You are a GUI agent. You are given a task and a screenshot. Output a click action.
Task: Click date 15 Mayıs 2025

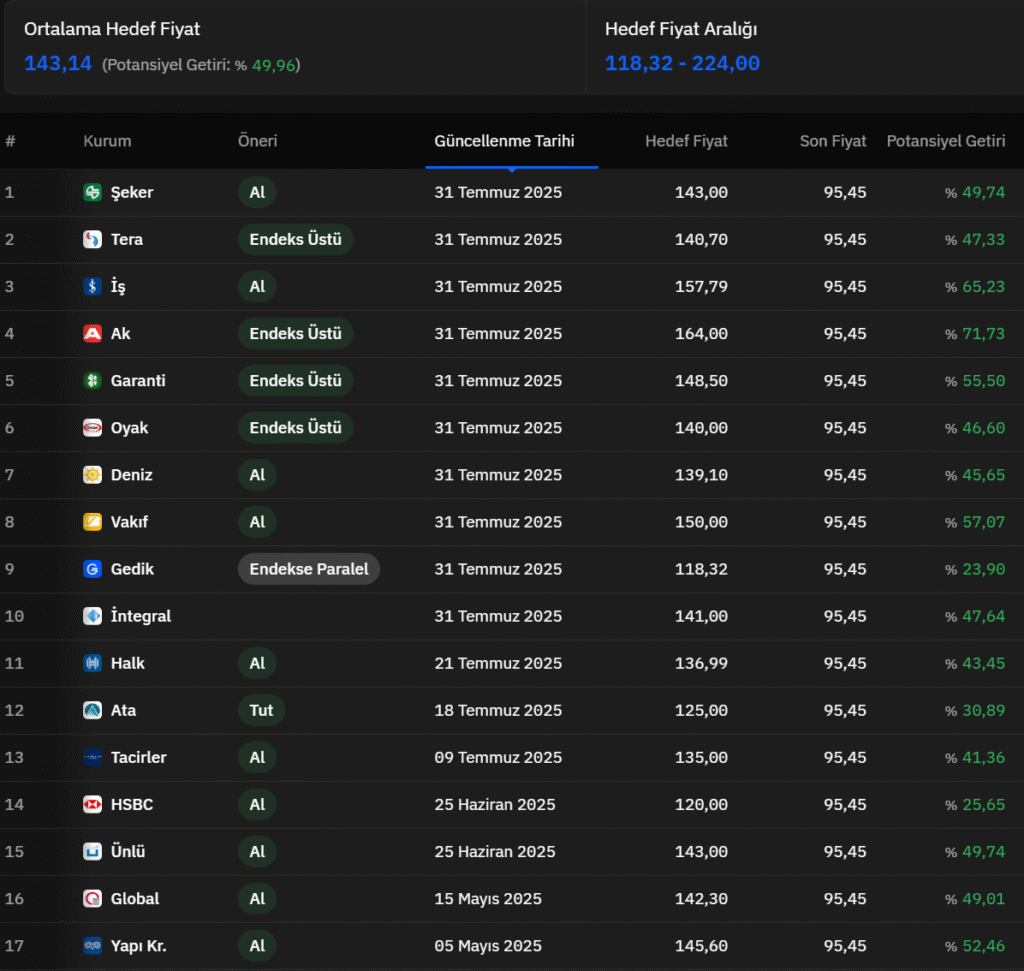click(488, 899)
